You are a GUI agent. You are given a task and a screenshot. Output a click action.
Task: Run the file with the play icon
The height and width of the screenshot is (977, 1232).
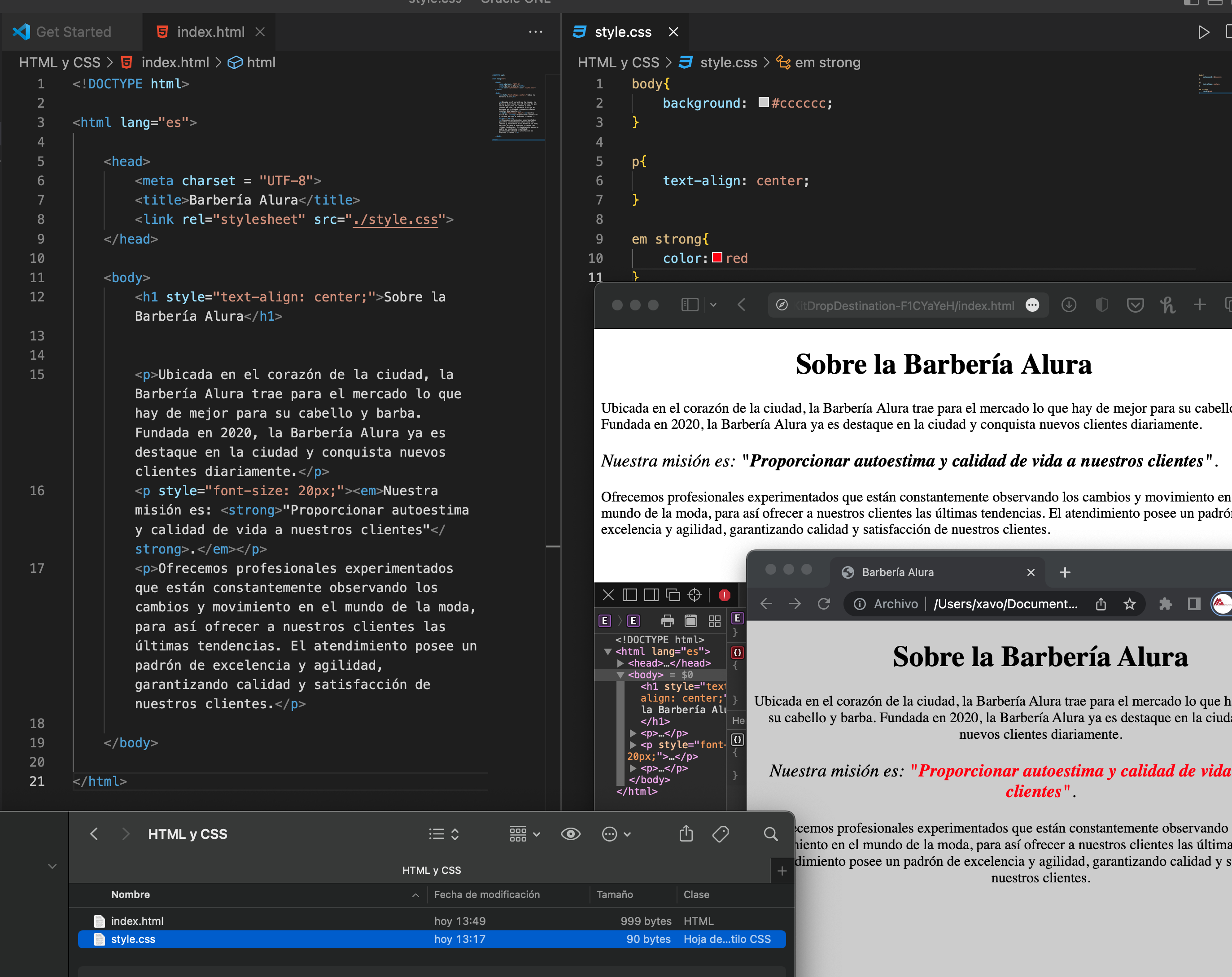point(1203,32)
